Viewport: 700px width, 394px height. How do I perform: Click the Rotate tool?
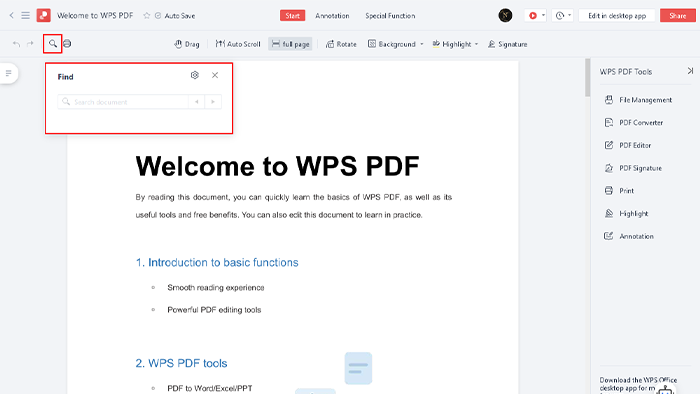[x=341, y=44]
